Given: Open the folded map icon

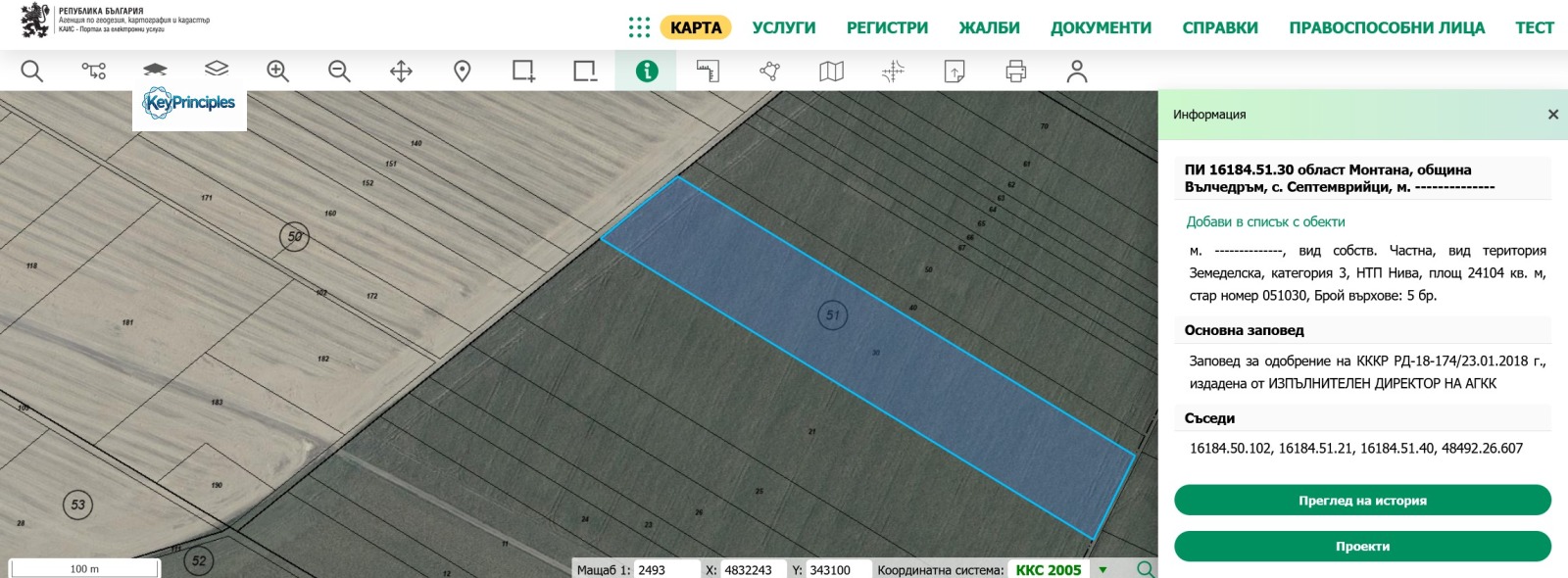Looking at the screenshot, I should click(831, 71).
